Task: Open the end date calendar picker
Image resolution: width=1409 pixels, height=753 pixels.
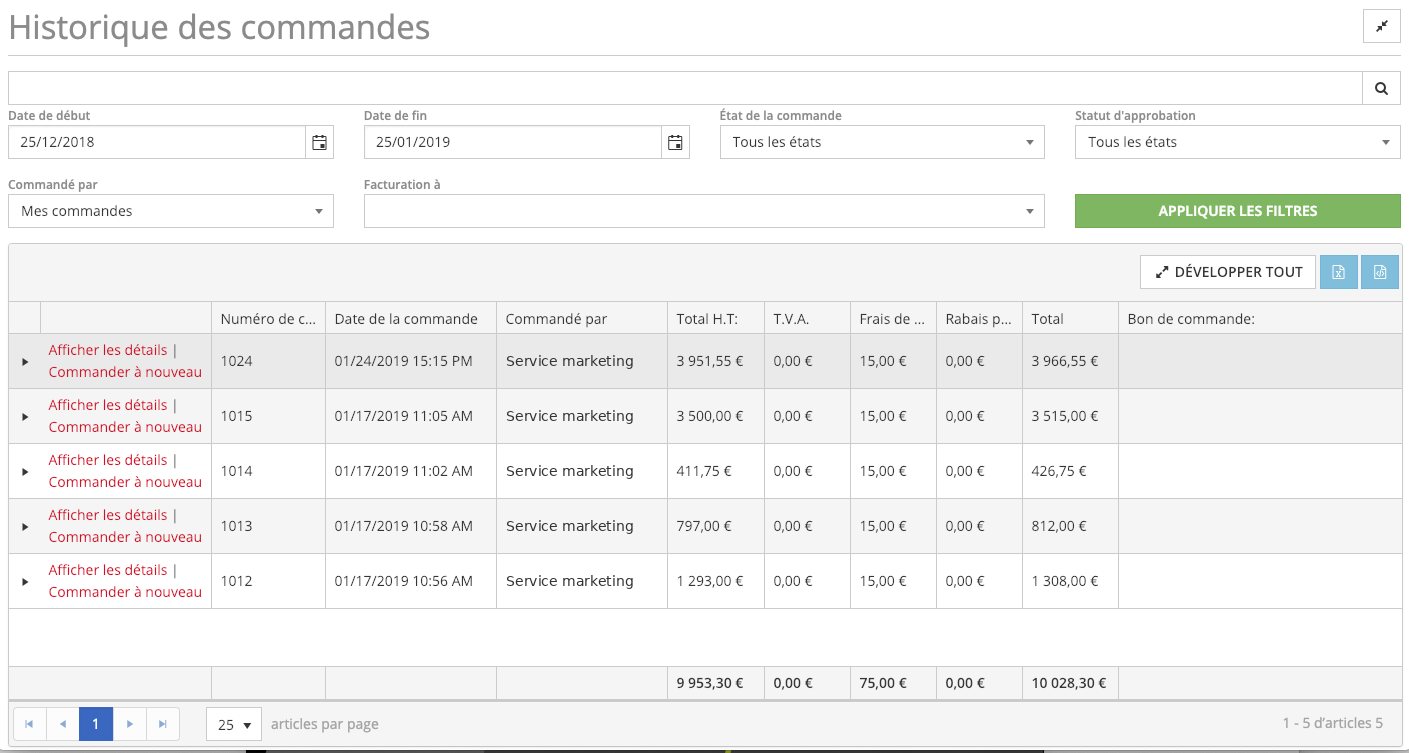Action: (x=675, y=142)
